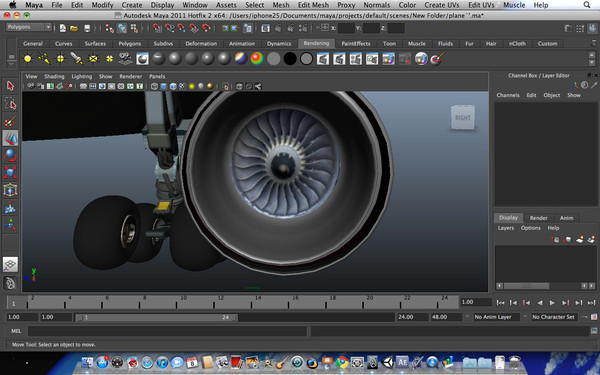600x375 pixels.
Task: Select the Show Manipulator Tool in toolbox
Action: tap(10, 225)
